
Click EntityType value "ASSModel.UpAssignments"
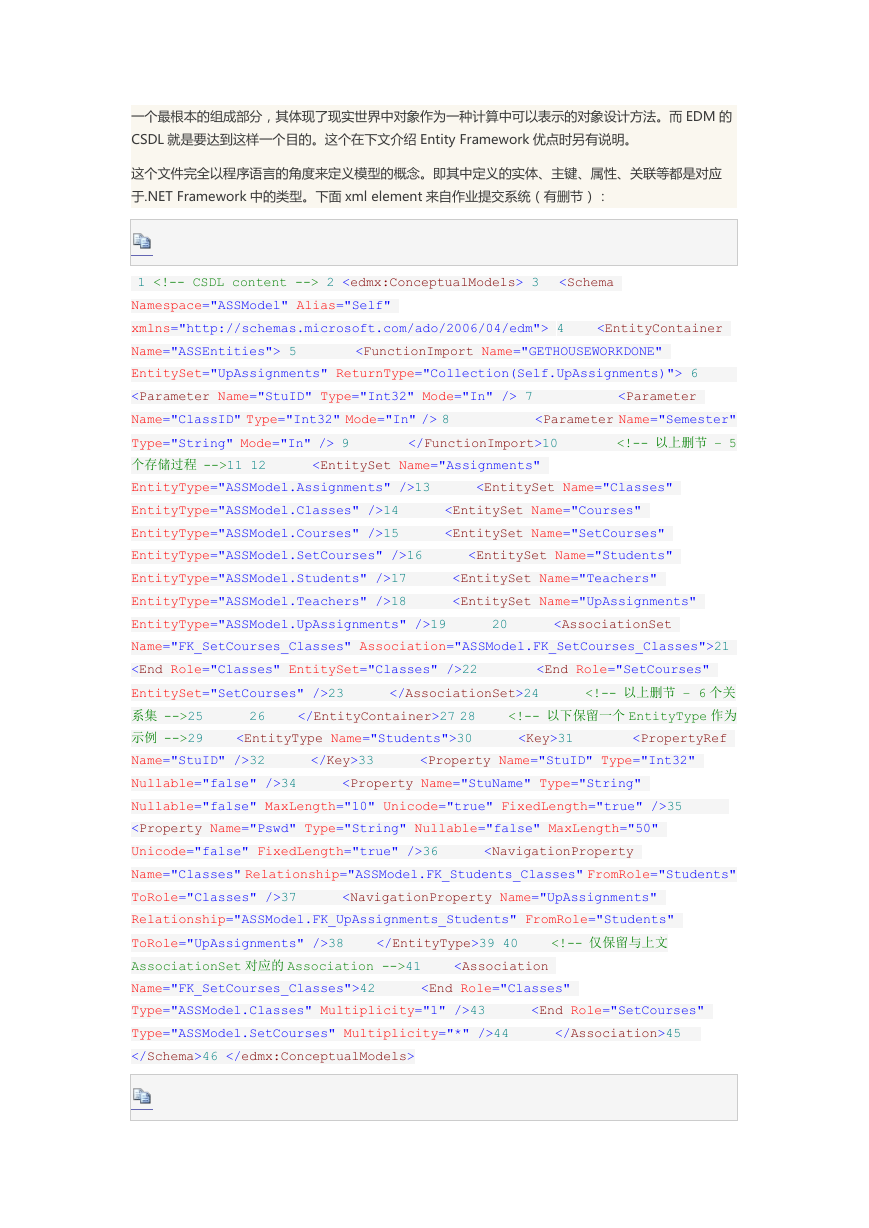(313, 625)
